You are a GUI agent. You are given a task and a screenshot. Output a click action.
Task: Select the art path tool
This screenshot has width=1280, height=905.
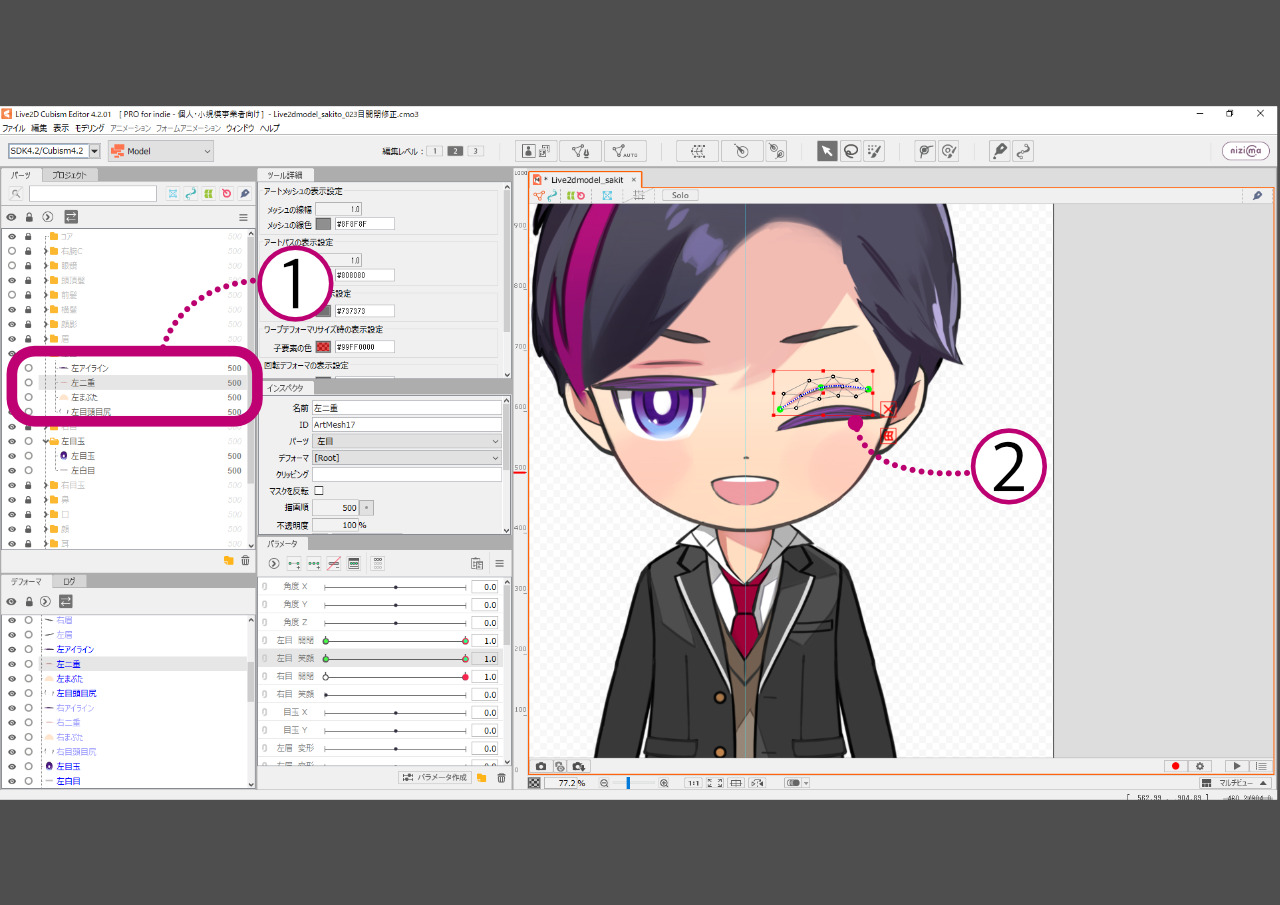999,151
